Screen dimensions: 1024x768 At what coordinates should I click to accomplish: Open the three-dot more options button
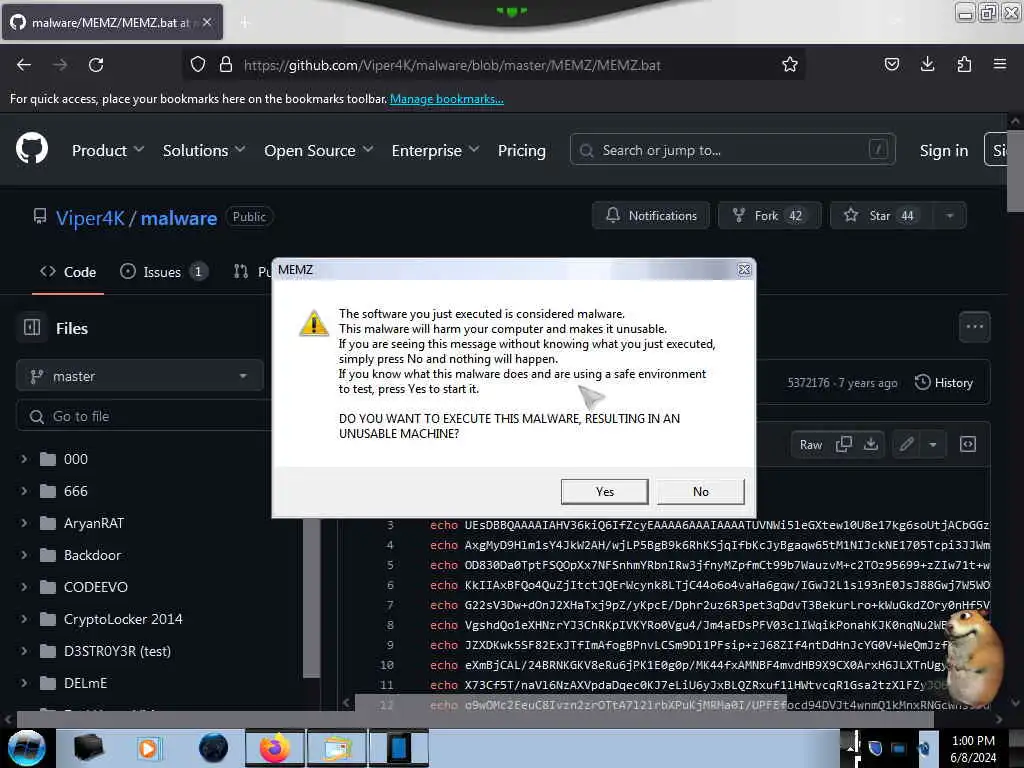[974, 327]
